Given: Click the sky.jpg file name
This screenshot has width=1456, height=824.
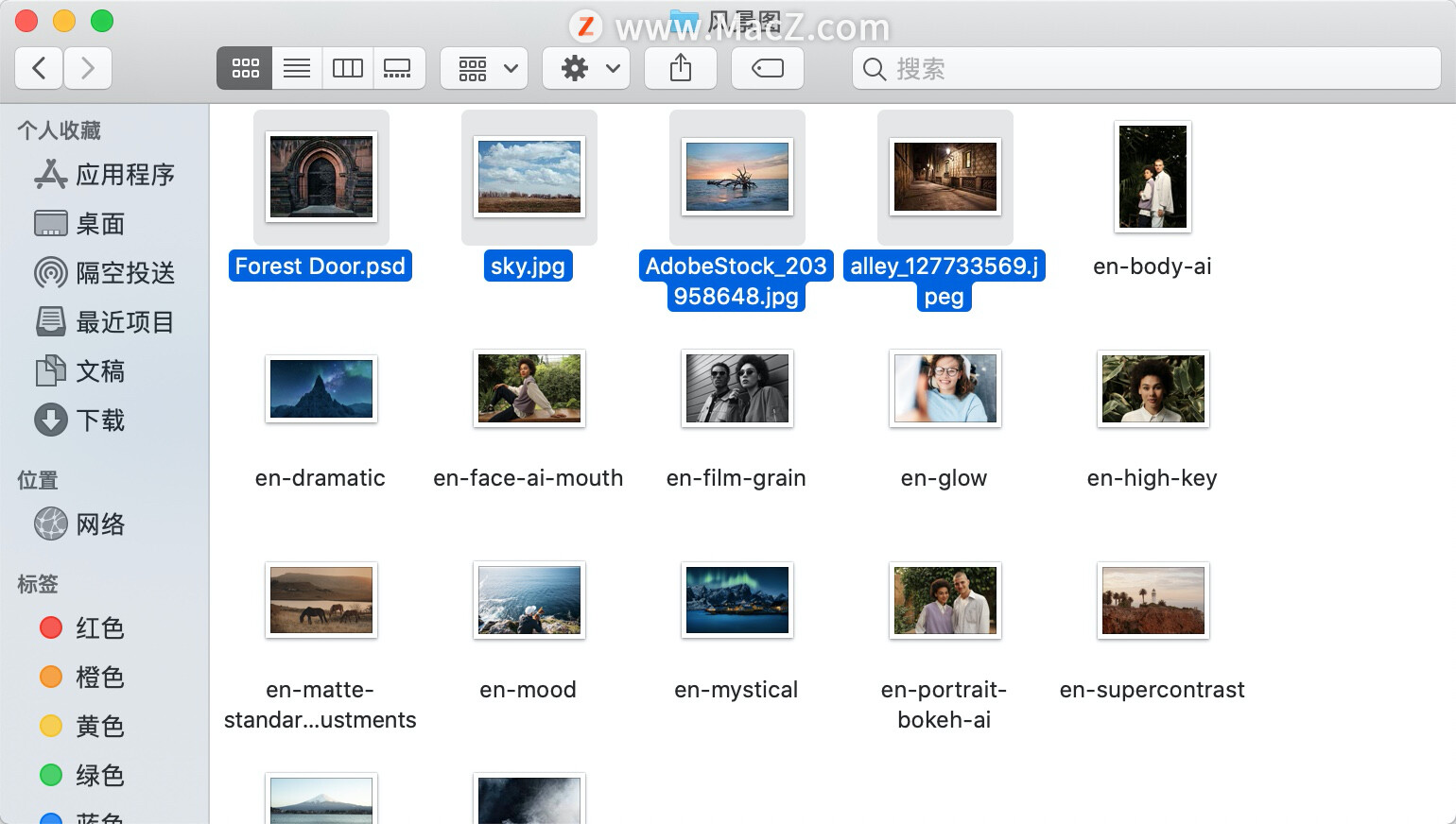Looking at the screenshot, I should [528, 266].
